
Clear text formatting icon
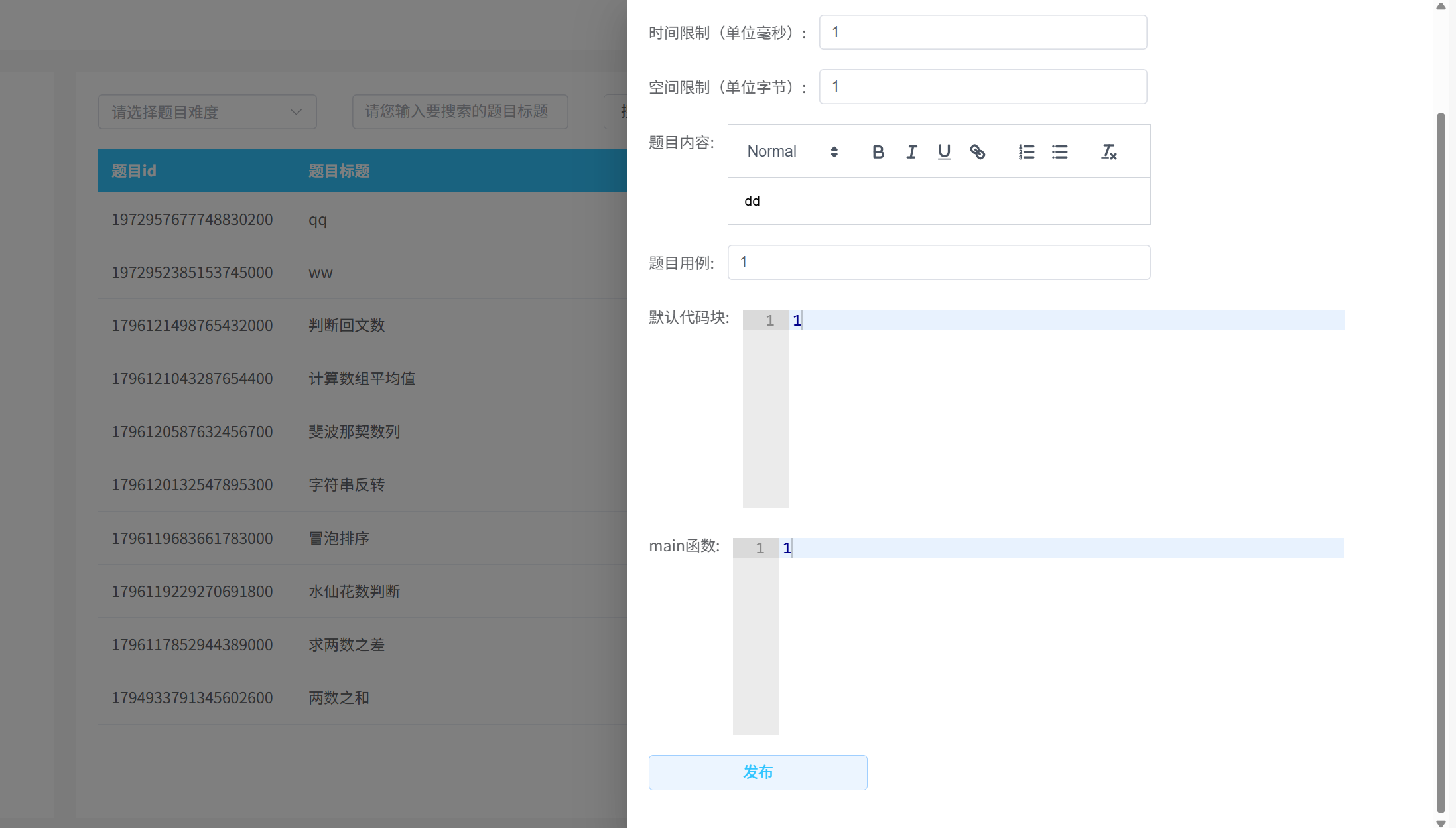(1108, 152)
